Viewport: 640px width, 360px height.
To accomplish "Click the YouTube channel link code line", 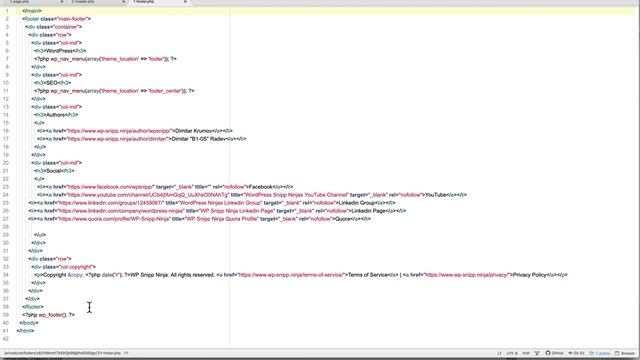I will 252,195.
